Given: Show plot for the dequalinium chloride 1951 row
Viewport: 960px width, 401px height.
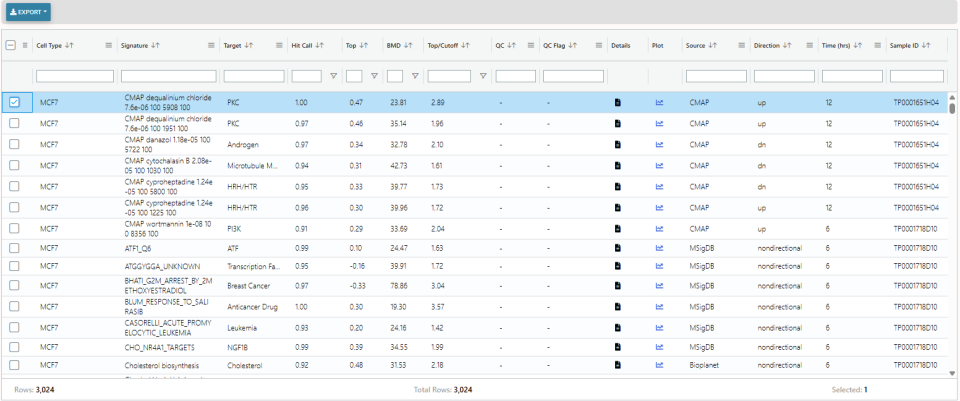Looking at the screenshot, I should pos(659,123).
